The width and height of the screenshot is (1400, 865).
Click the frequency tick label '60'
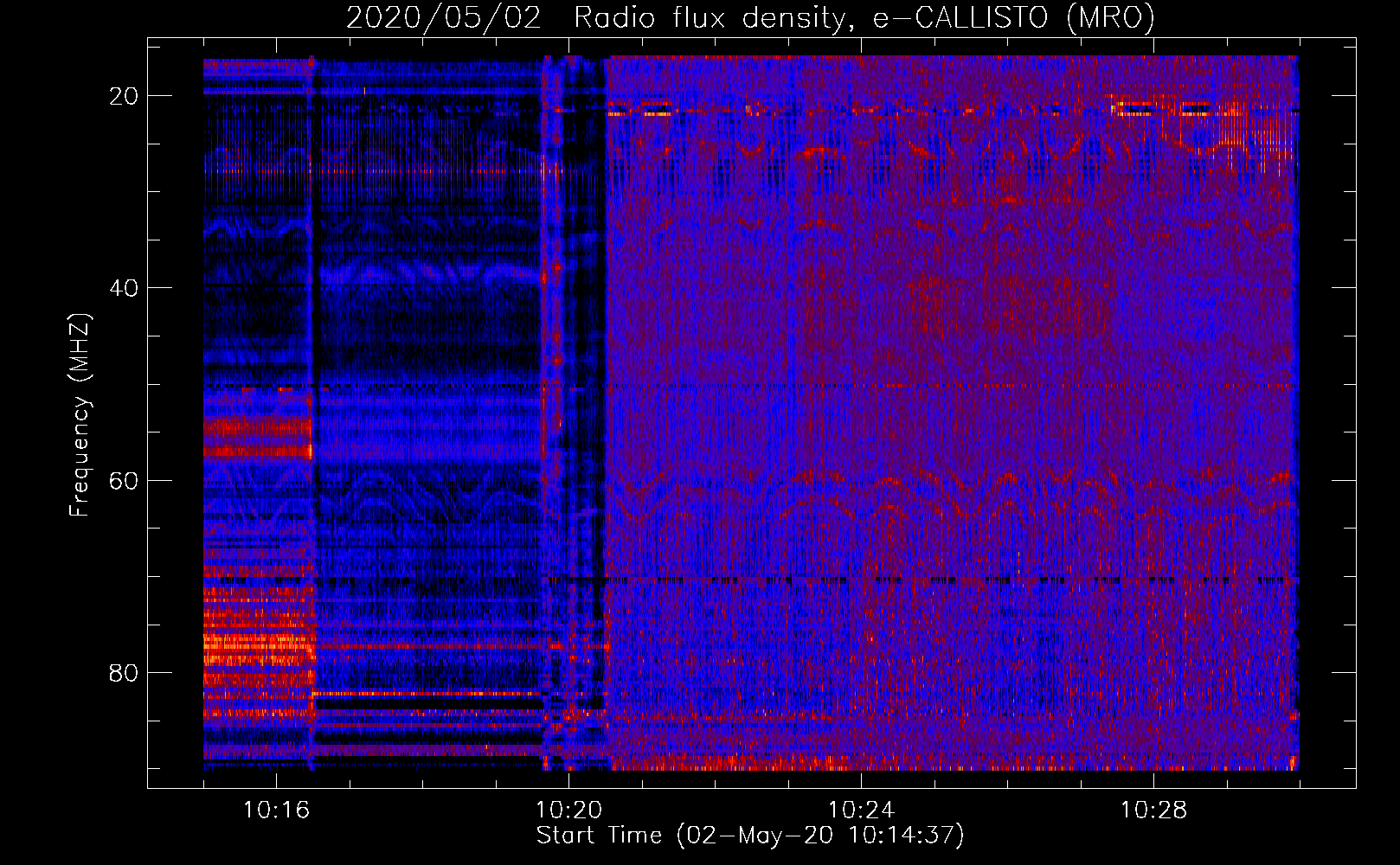click(x=124, y=481)
